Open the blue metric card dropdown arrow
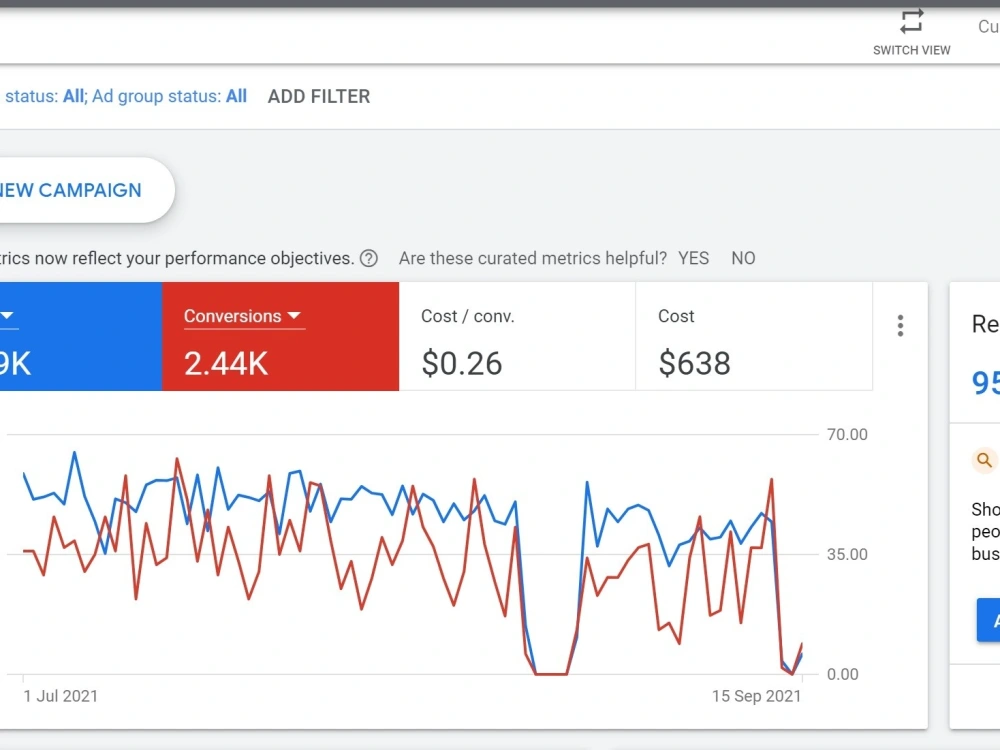Image resolution: width=1000 pixels, height=750 pixels. click(x=7, y=316)
